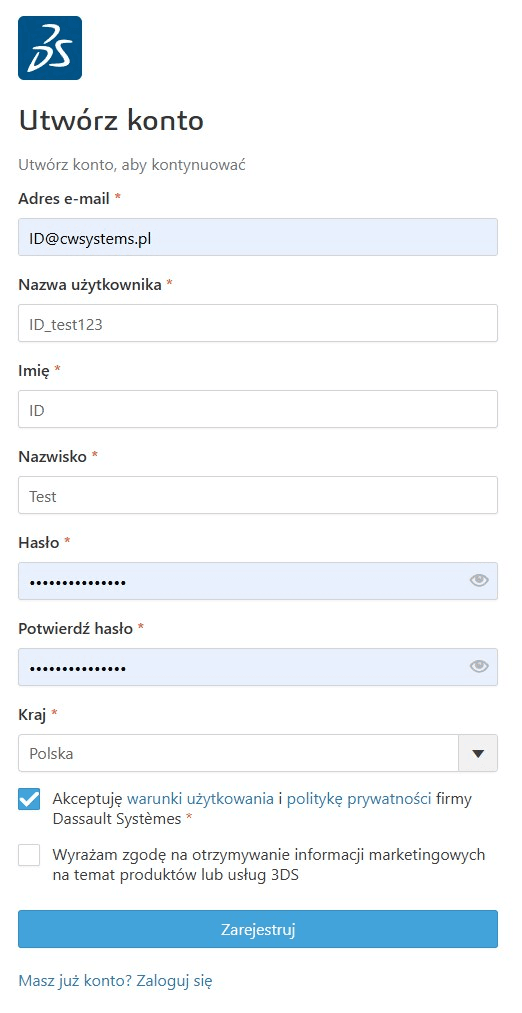Click the Nazwa użytkownika field with ID_test123
The height and width of the screenshot is (1013, 522).
click(x=258, y=323)
